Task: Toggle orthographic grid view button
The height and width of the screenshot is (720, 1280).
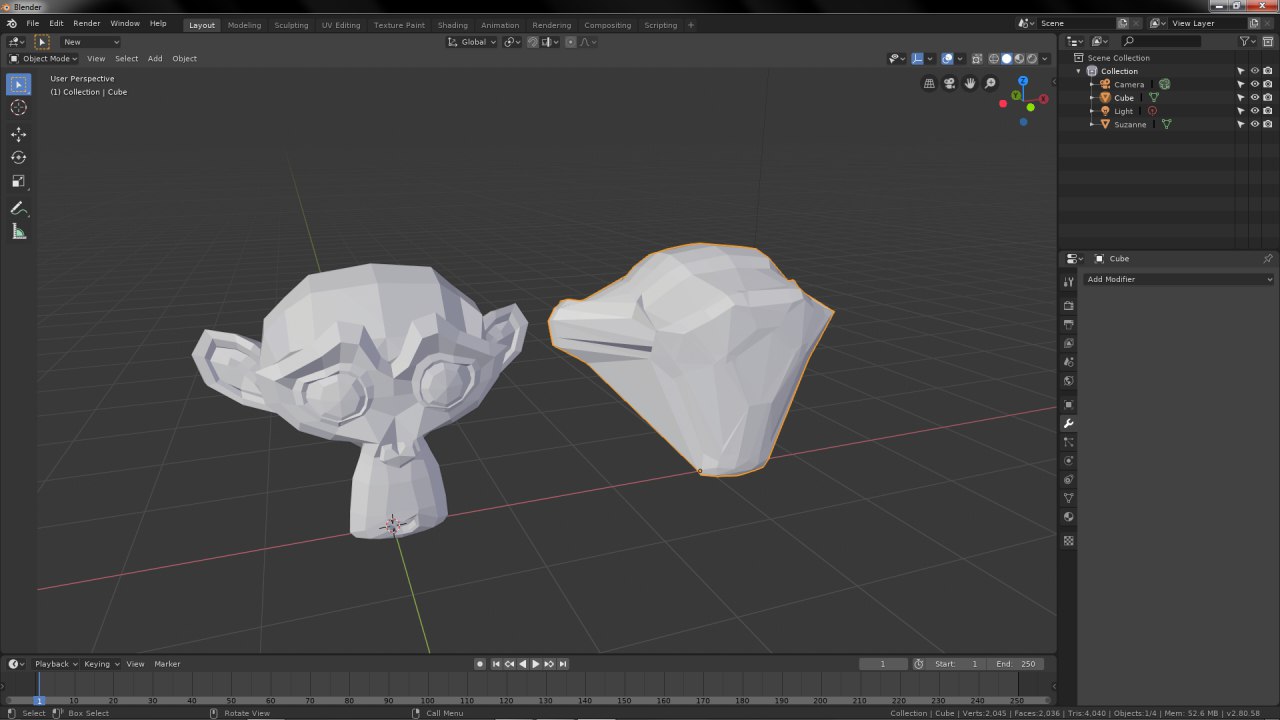Action: (x=929, y=84)
